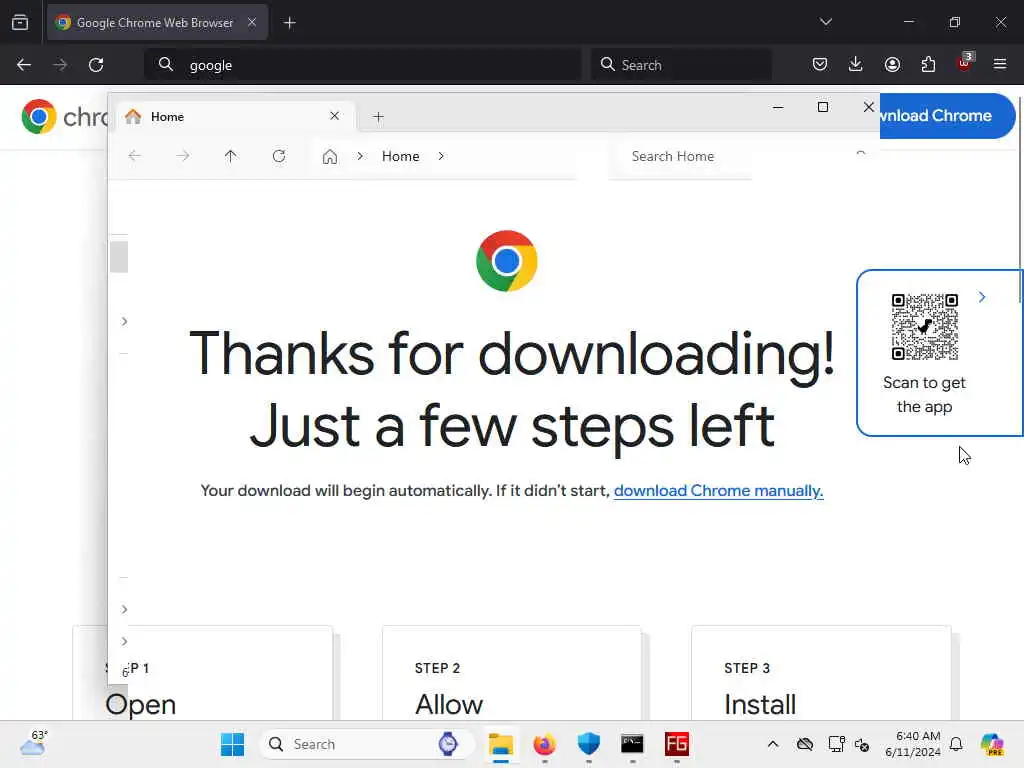Click Firefox back arrow button
The width and height of the screenshot is (1024, 768).
point(24,65)
